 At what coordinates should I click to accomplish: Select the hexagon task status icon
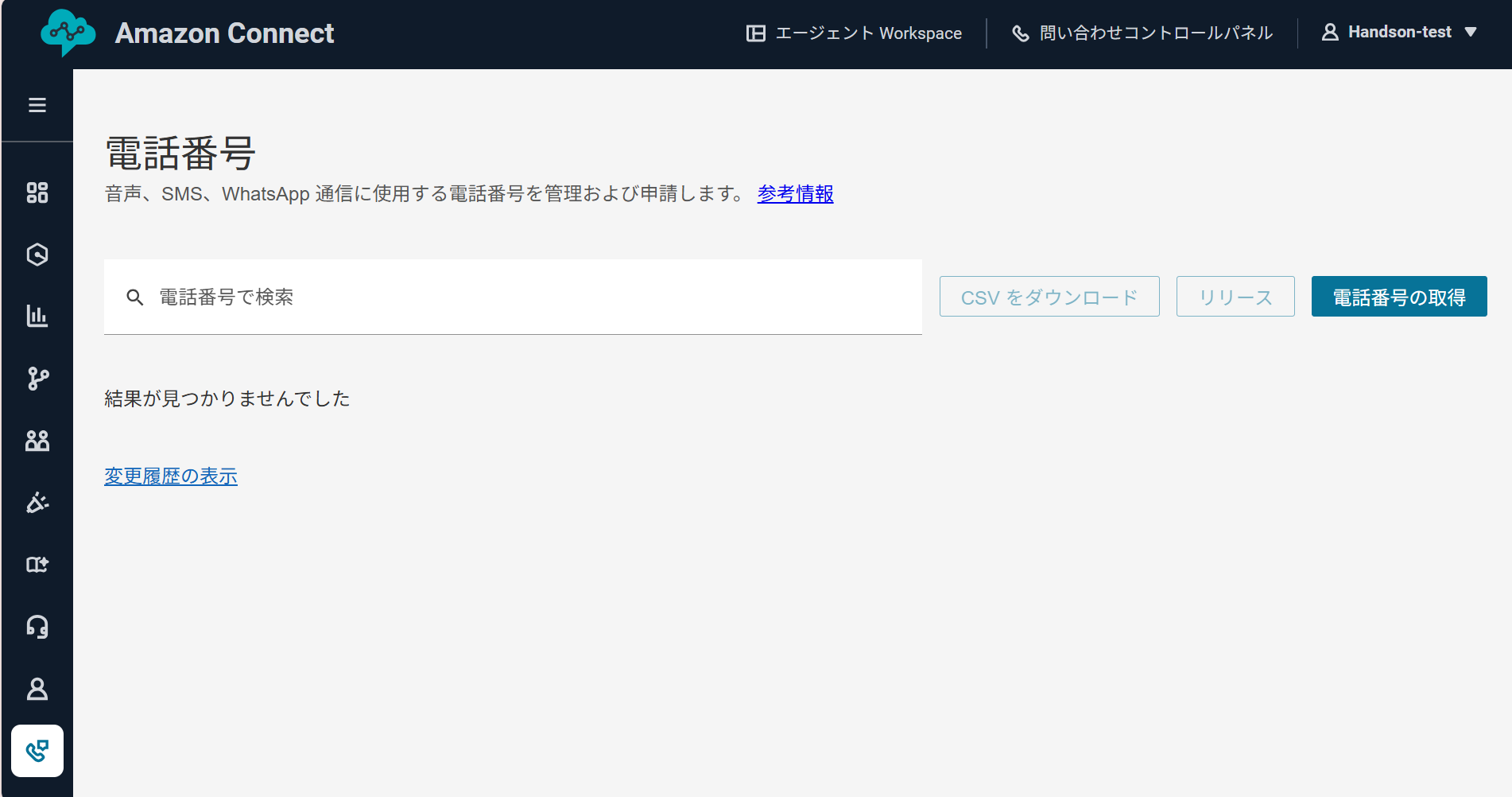37,255
